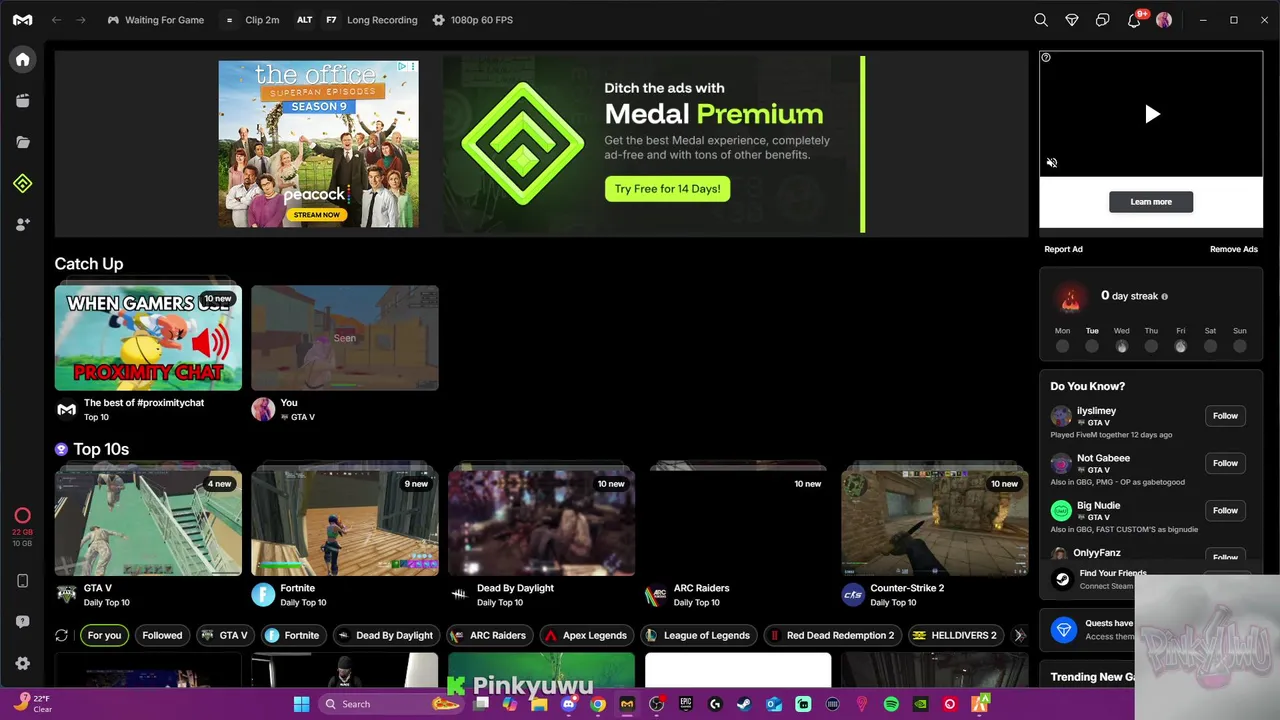The width and height of the screenshot is (1280, 720).
Task: Open Epic Games Launcher from taskbar
Action: tap(686, 704)
